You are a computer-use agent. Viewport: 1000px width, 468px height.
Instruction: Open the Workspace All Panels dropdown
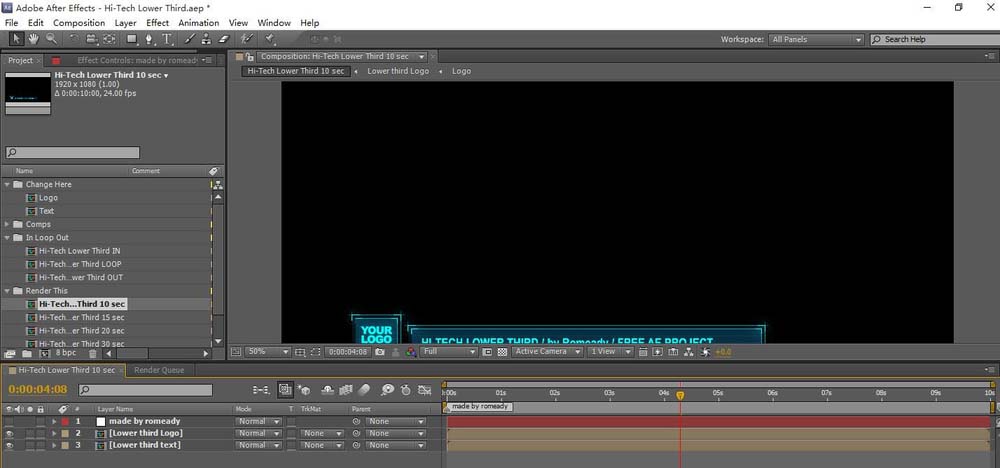pyautogui.click(x=816, y=40)
